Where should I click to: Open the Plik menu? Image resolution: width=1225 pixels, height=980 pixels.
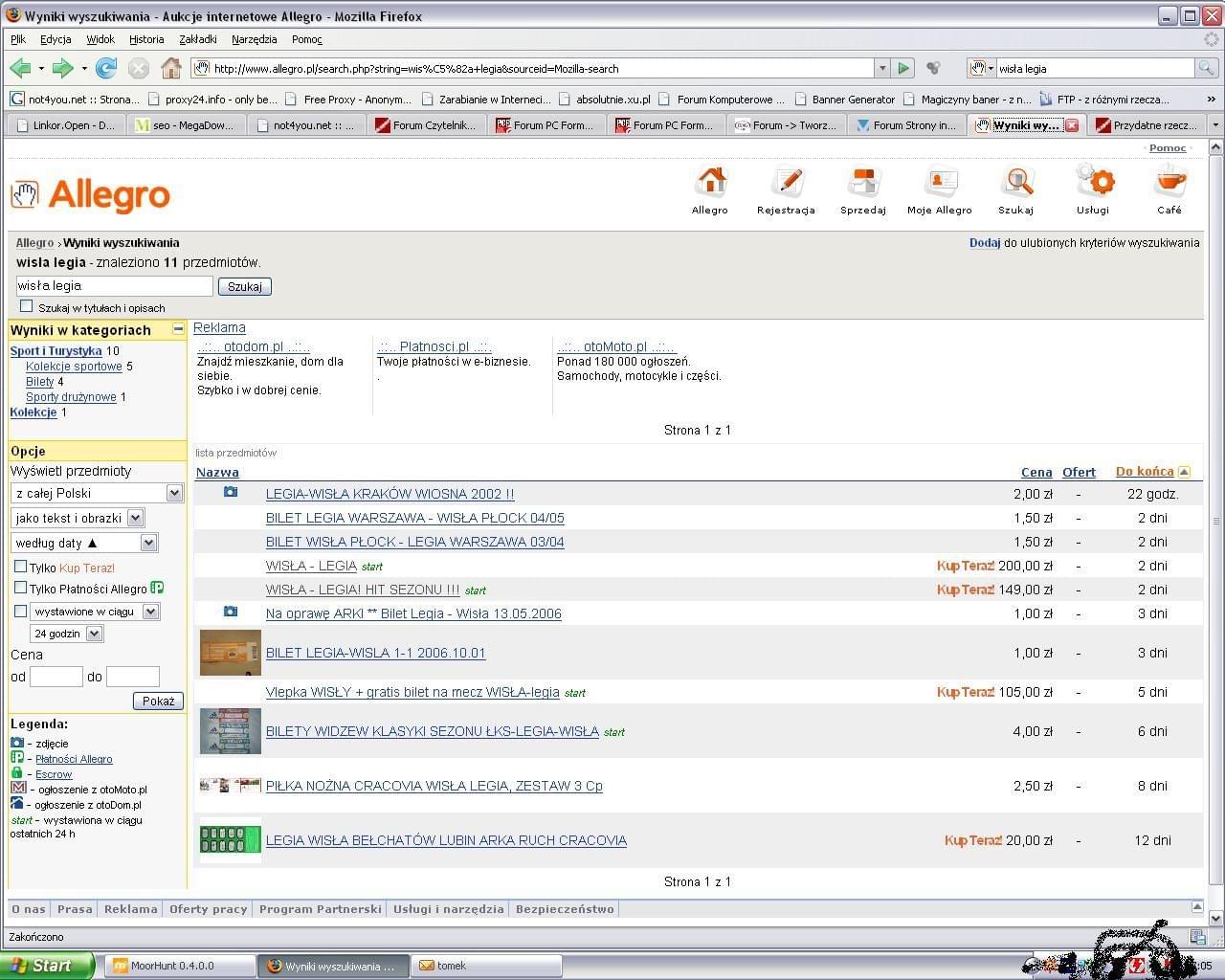click(x=18, y=39)
